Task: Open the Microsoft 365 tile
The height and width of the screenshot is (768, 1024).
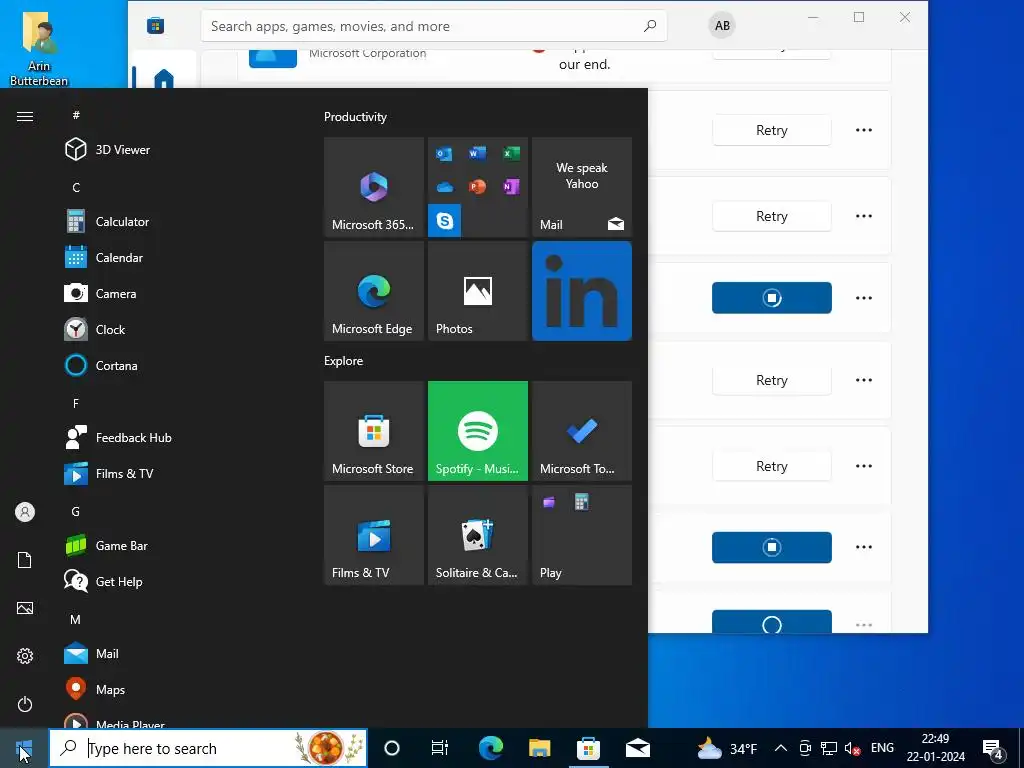Action: [374, 187]
